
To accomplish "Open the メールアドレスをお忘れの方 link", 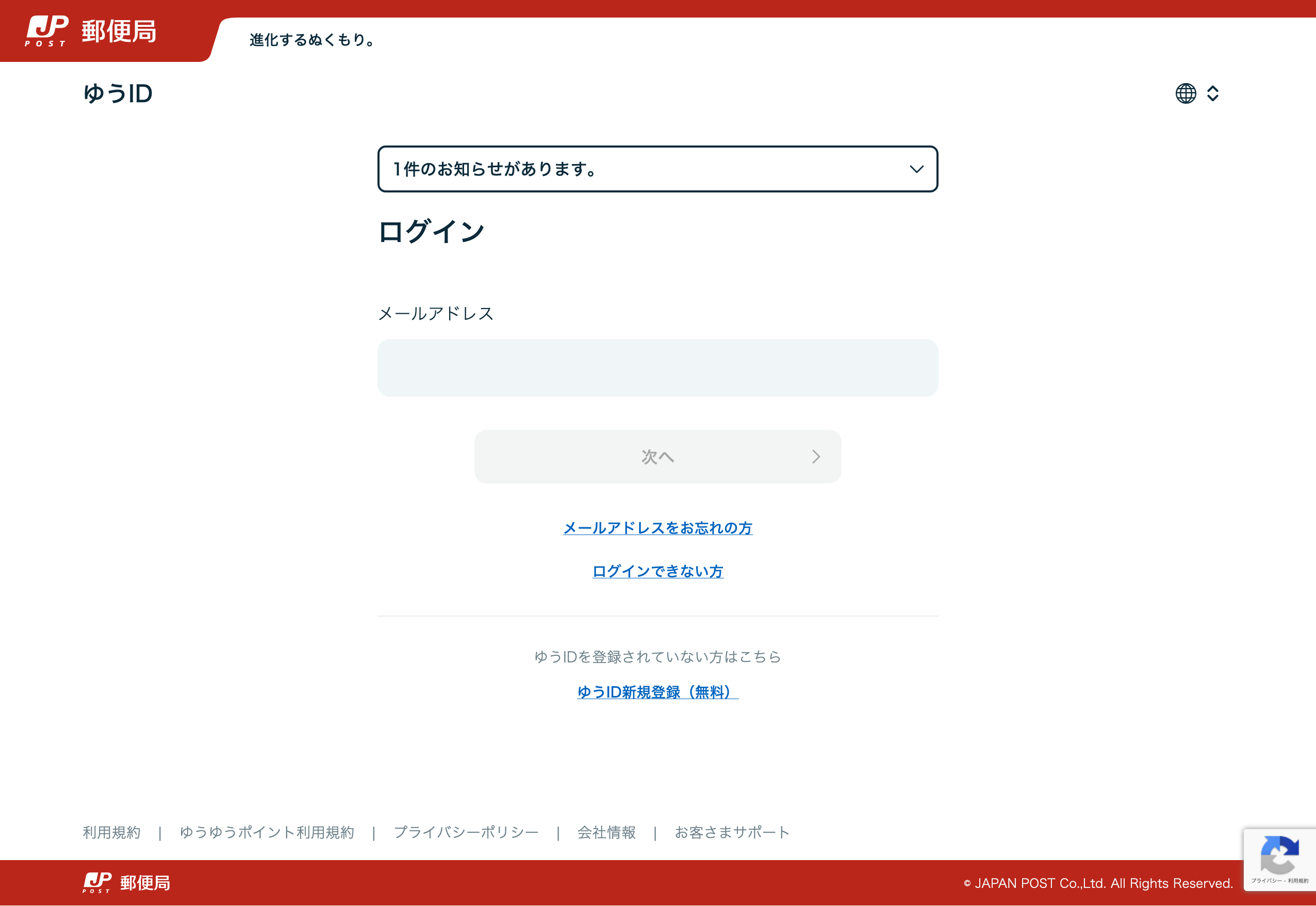I will coord(657,528).
